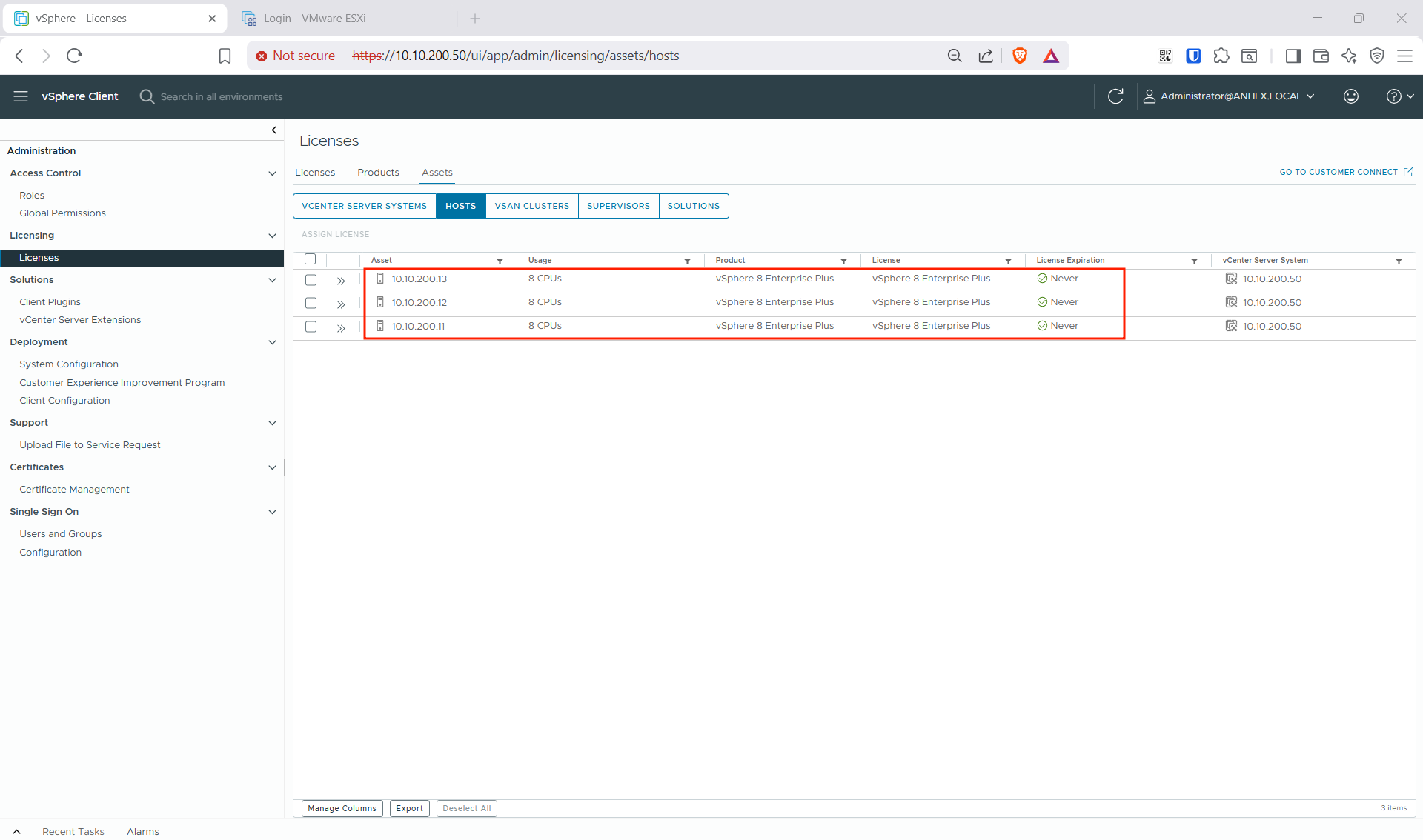This screenshot has height=840, width=1423.
Task: Expand details for host 10.10.200.13
Action: click(x=341, y=281)
